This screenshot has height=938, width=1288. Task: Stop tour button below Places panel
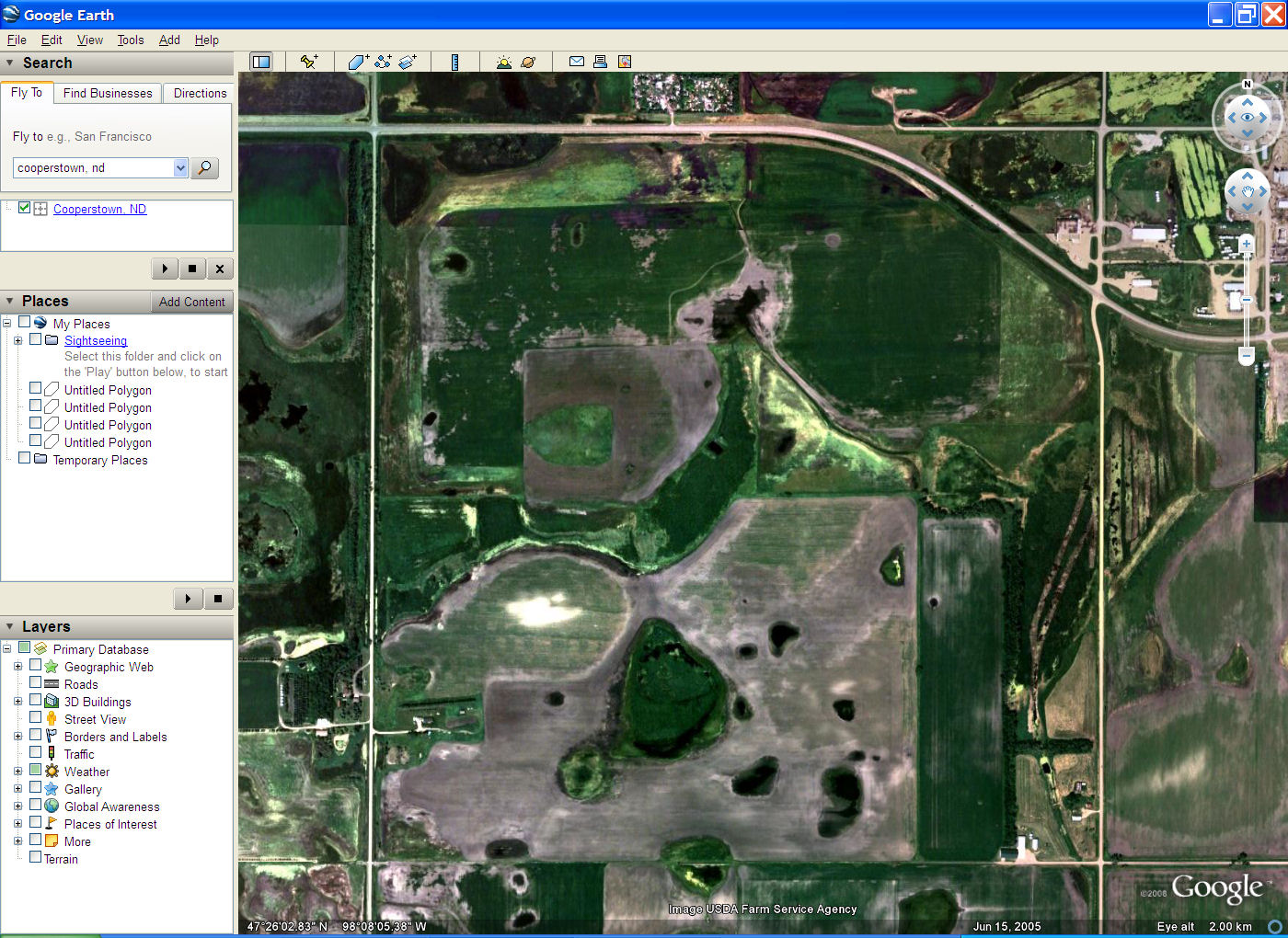pyautogui.click(x=217, y=599)
